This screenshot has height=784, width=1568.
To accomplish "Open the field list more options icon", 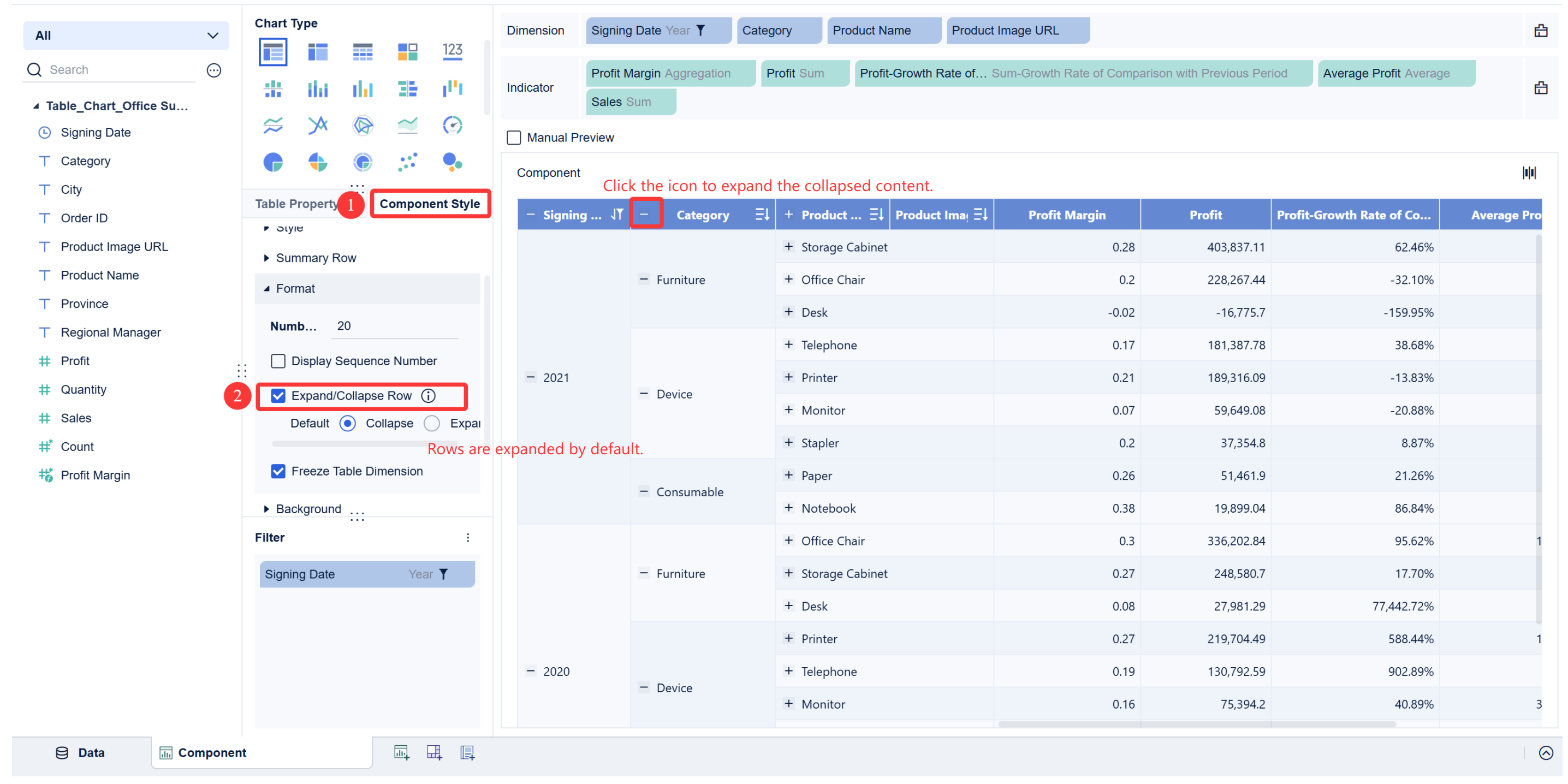I will [213, 70].
